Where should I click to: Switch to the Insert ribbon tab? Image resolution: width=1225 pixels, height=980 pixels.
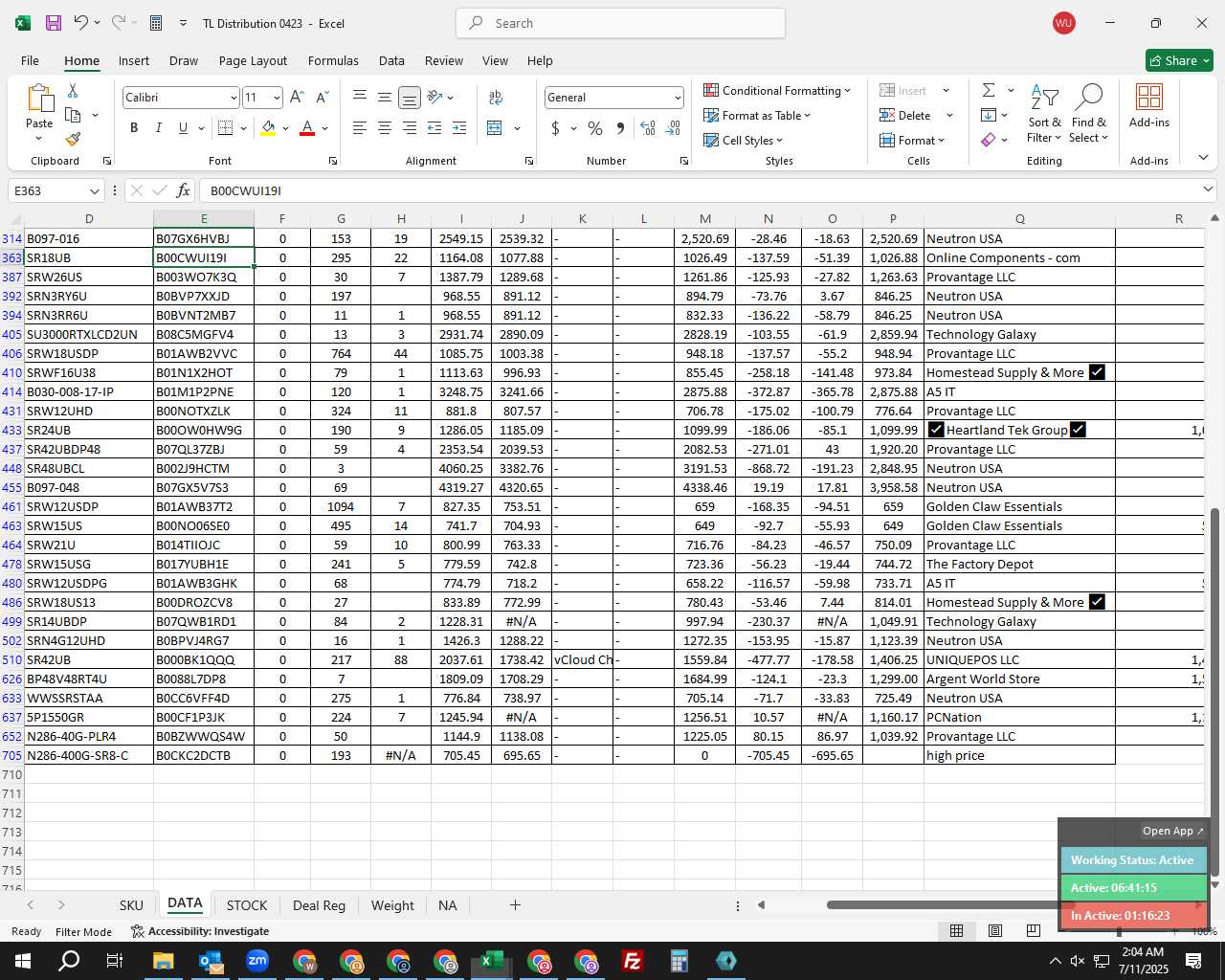pyautogui.click(x=134, y=60)
